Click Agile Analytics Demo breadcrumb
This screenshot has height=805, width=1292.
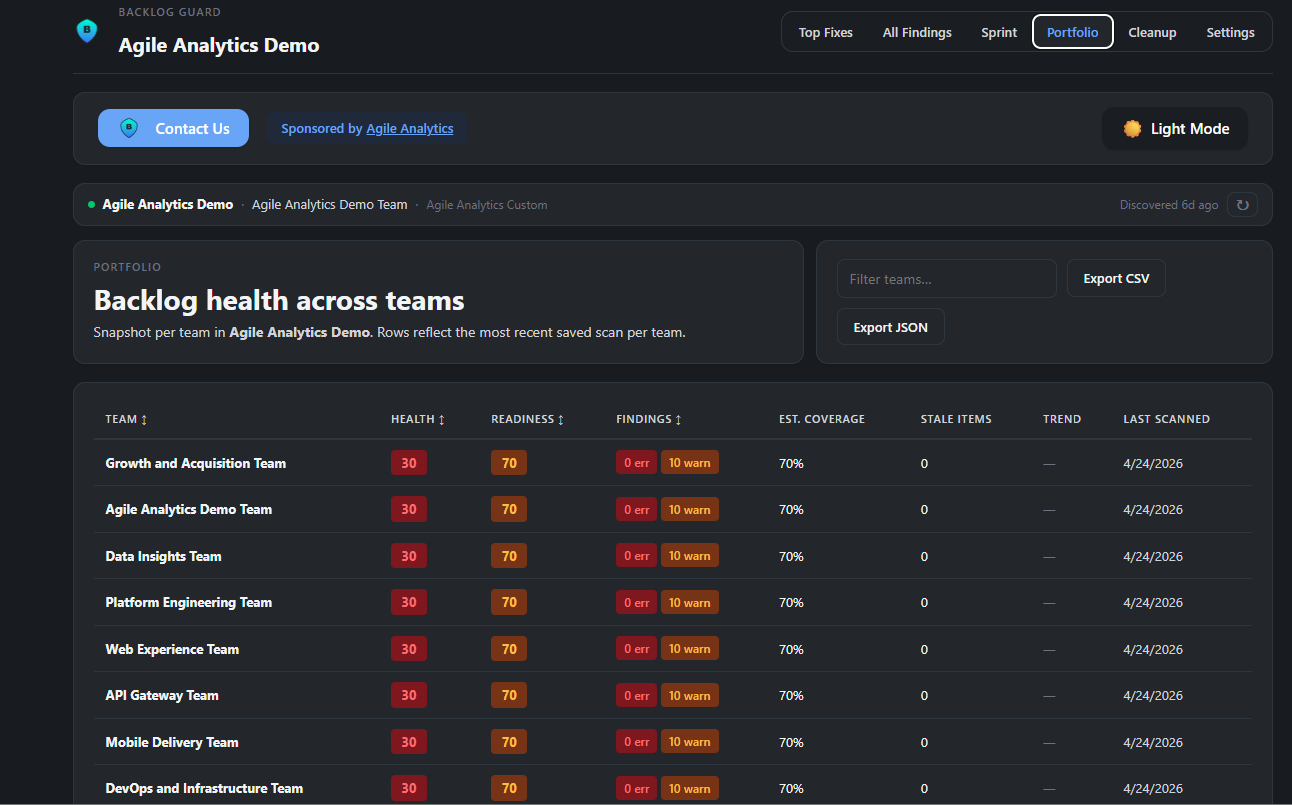[167, 205]
